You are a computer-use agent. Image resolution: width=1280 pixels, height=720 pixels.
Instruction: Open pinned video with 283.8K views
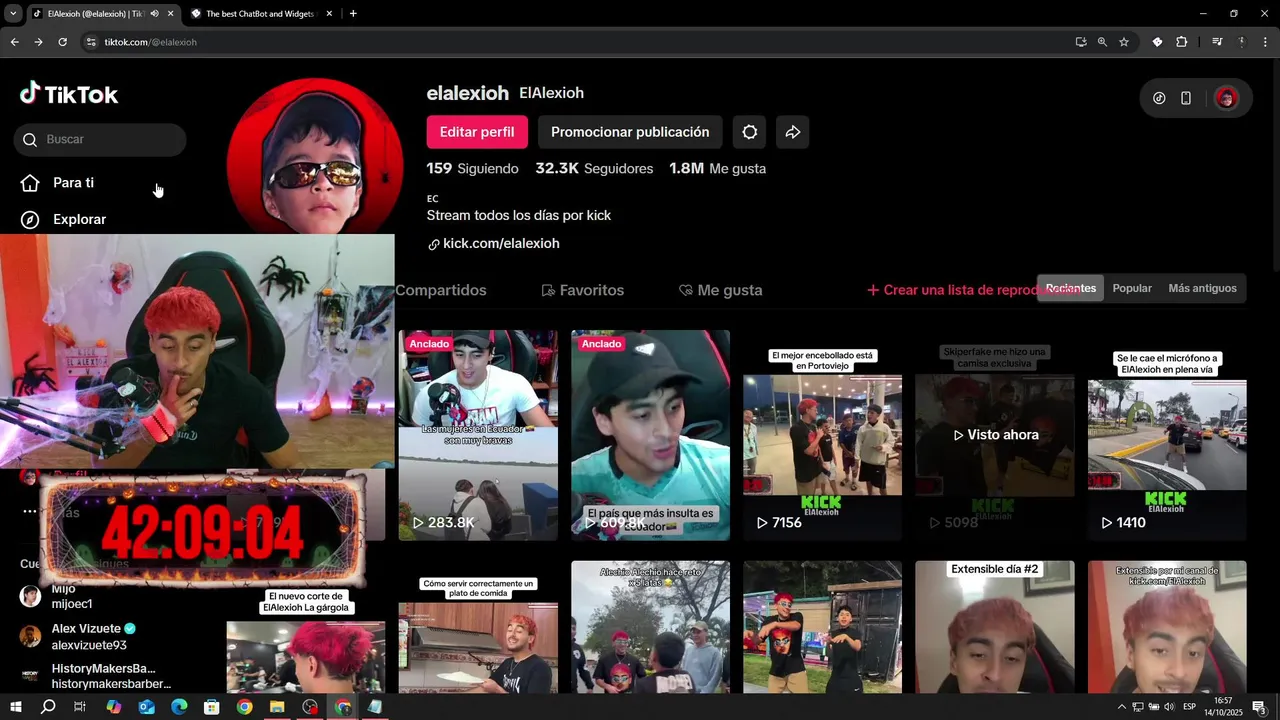pyautogui.click(x=478, y=435)
